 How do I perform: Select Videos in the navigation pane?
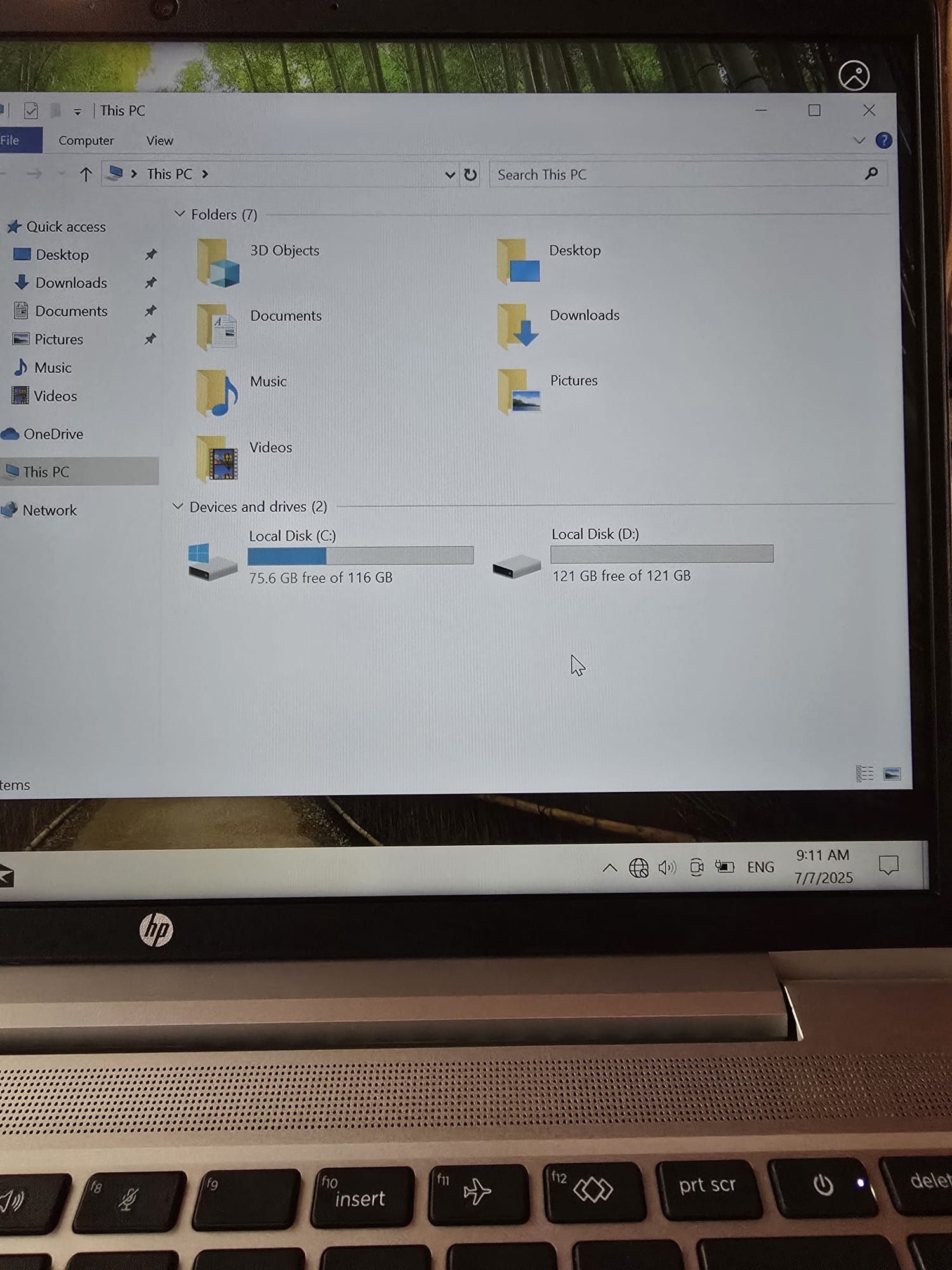[55, 396]
